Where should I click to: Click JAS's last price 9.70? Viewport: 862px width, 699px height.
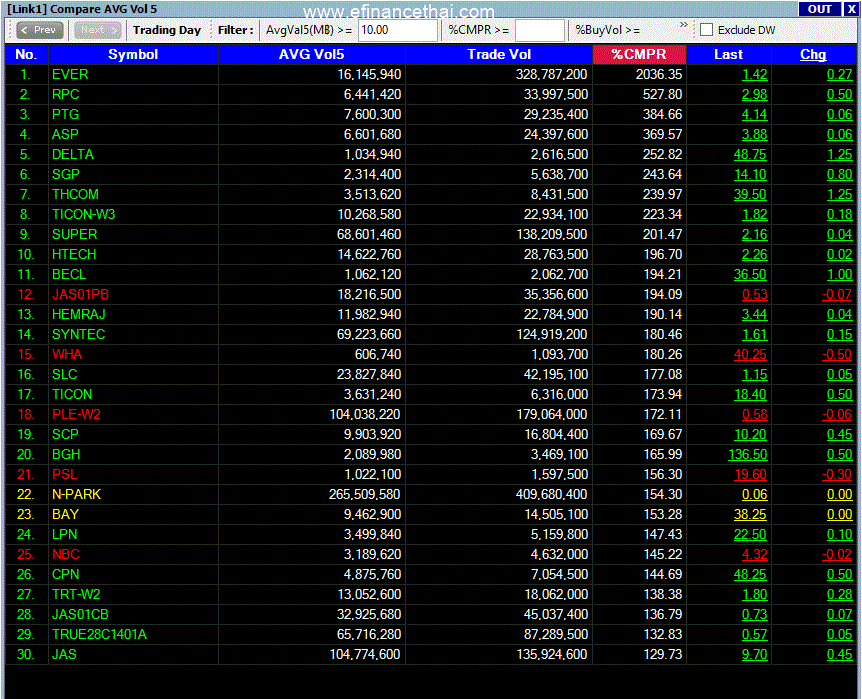pyautogui.click(x=754, y=654)
